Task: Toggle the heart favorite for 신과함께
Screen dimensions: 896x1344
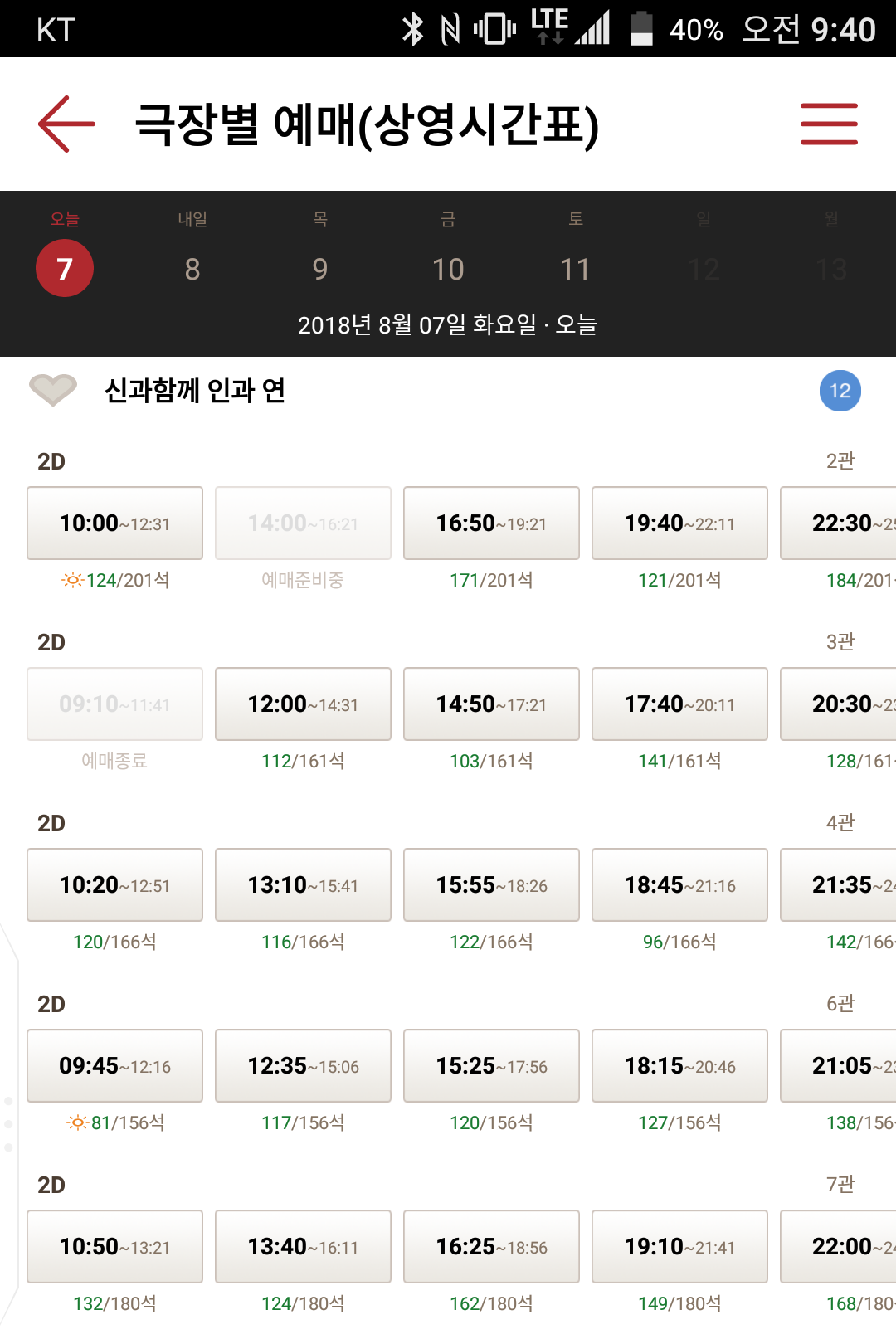Action: pos(53,390)
